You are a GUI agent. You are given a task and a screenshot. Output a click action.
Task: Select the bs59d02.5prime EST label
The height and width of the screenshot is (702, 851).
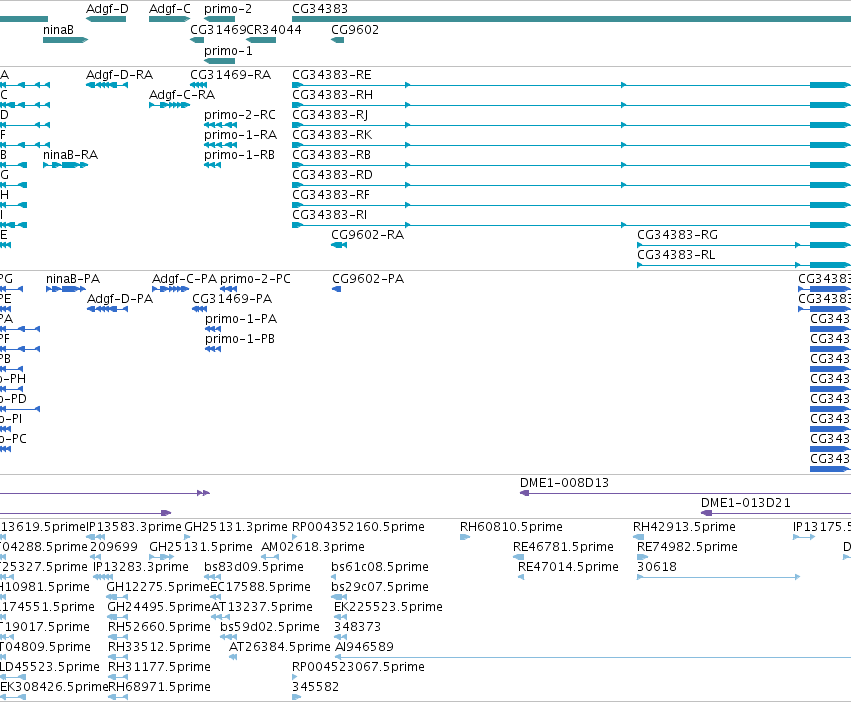pos(270,628)
